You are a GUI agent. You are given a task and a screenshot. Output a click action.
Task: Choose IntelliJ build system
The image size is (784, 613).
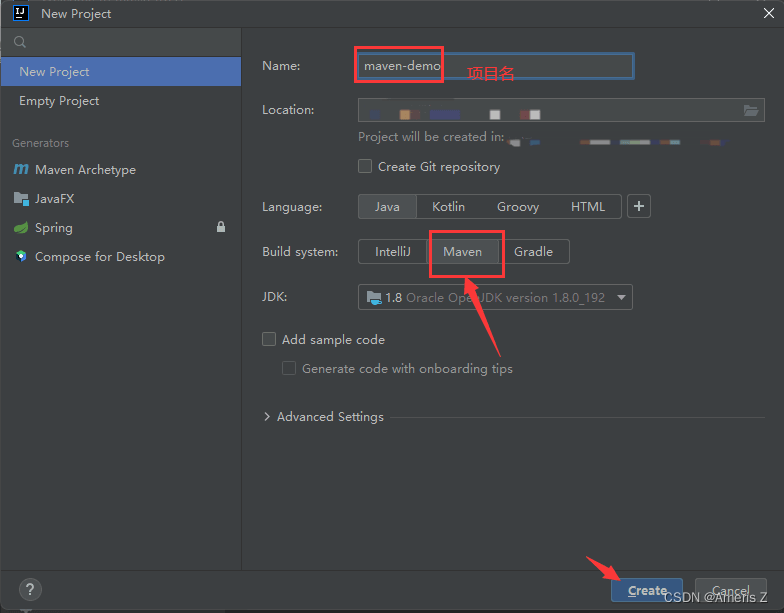click(392, 252)
